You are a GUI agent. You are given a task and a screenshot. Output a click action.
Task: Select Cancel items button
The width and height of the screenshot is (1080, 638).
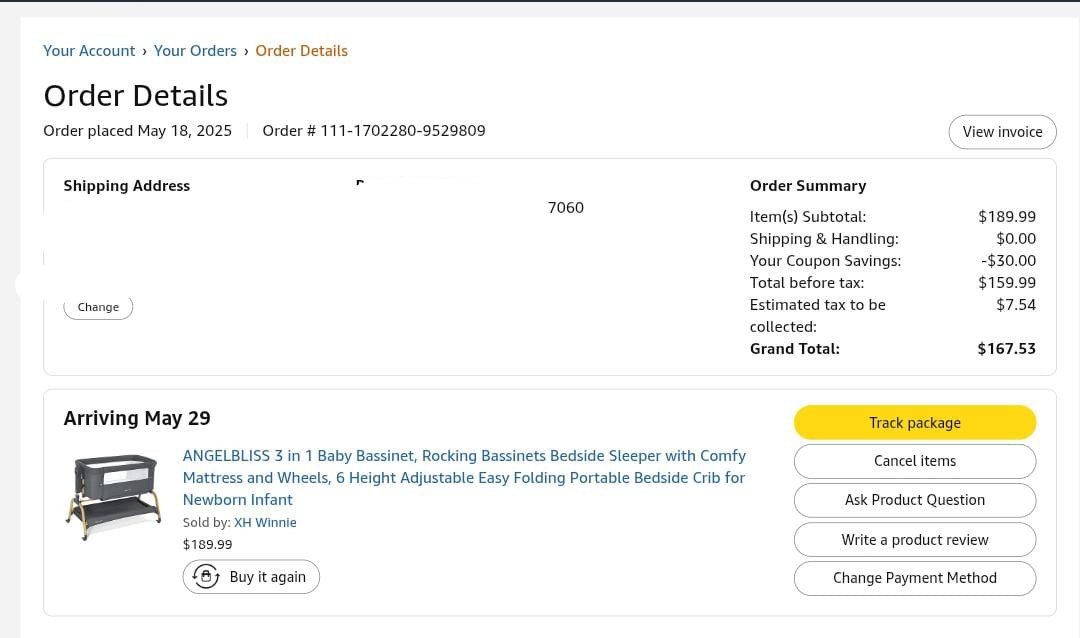pos(914,461)
